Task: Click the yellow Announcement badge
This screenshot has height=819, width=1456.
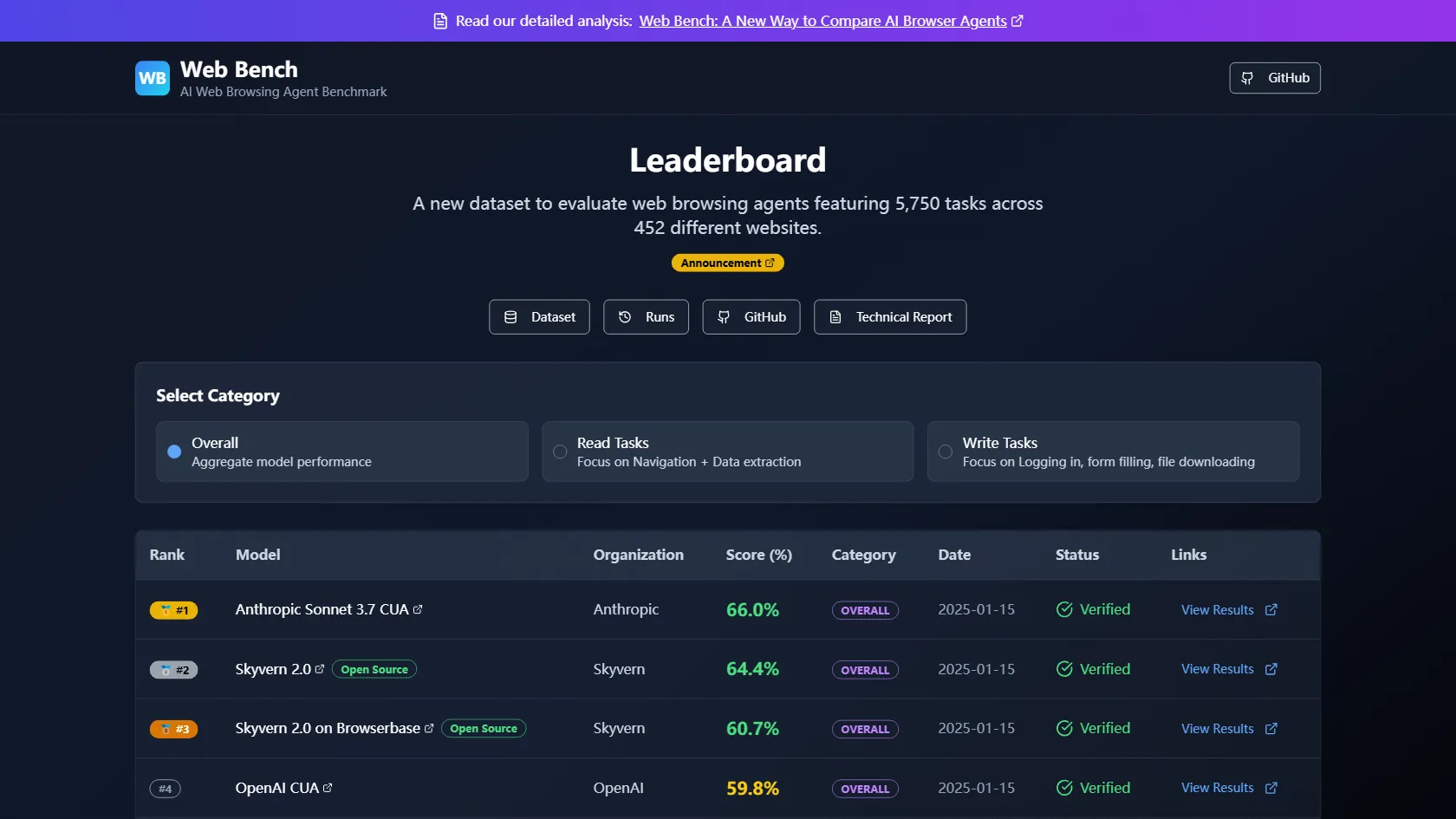Action: 728,263
